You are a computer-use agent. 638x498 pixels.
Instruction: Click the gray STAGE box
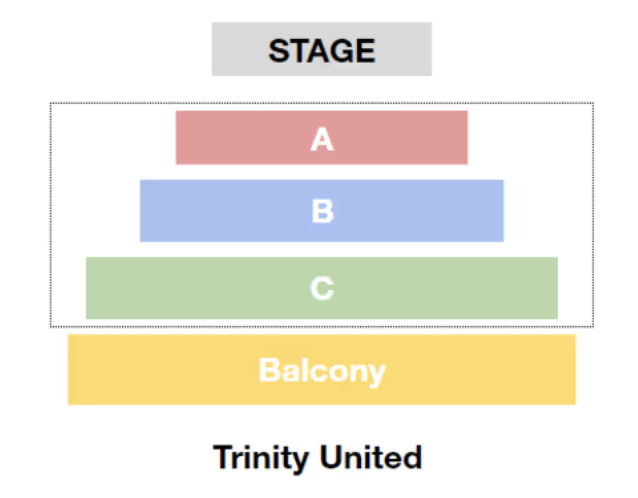pyautogui.click(x=321, y=49)
